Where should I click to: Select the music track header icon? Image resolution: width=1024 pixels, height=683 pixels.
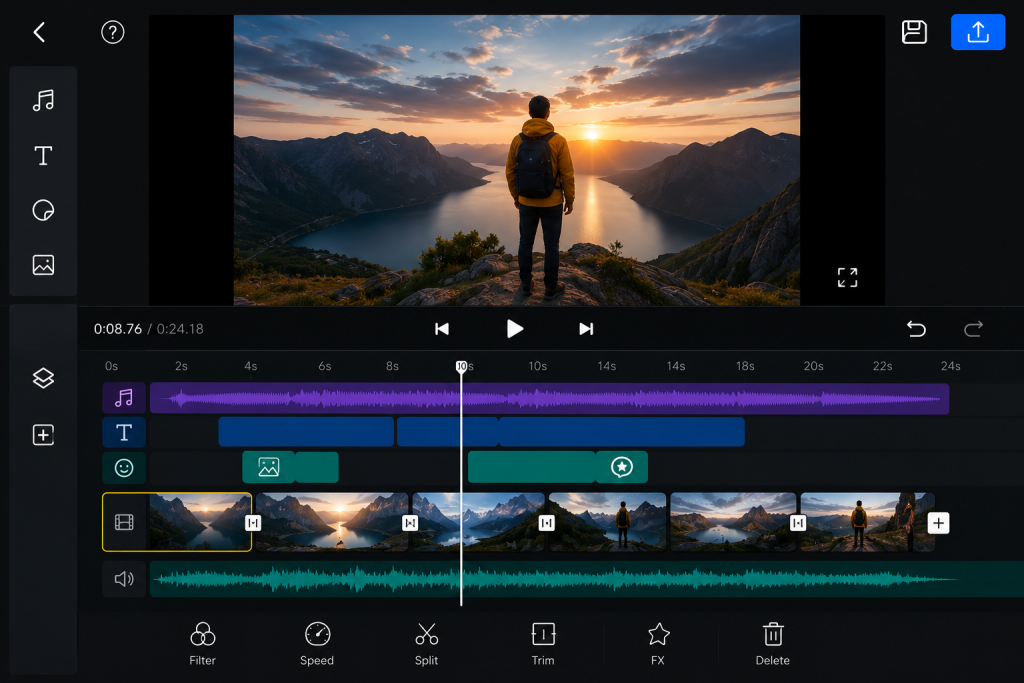click(124, 398)
